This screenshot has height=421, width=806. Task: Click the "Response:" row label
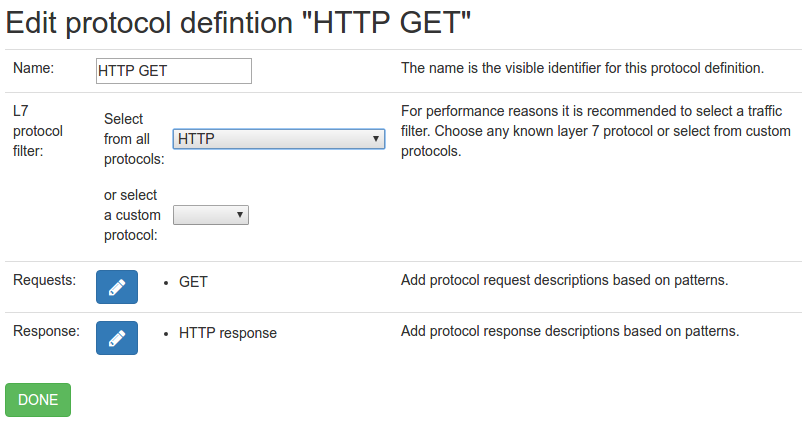coord(46,331)
